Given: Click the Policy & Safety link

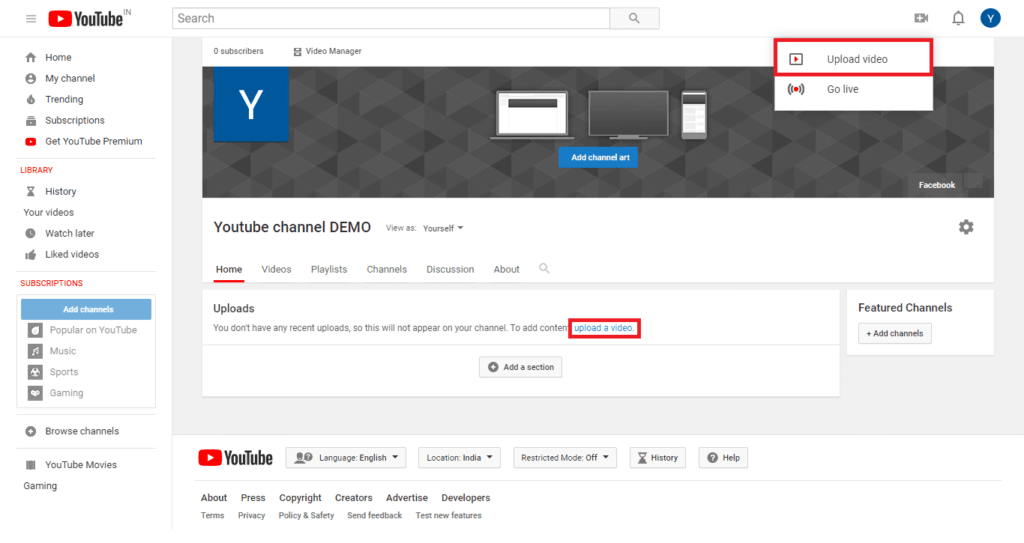Looking at the screenshot, I should pyautogui.click(x=306, y=516).
